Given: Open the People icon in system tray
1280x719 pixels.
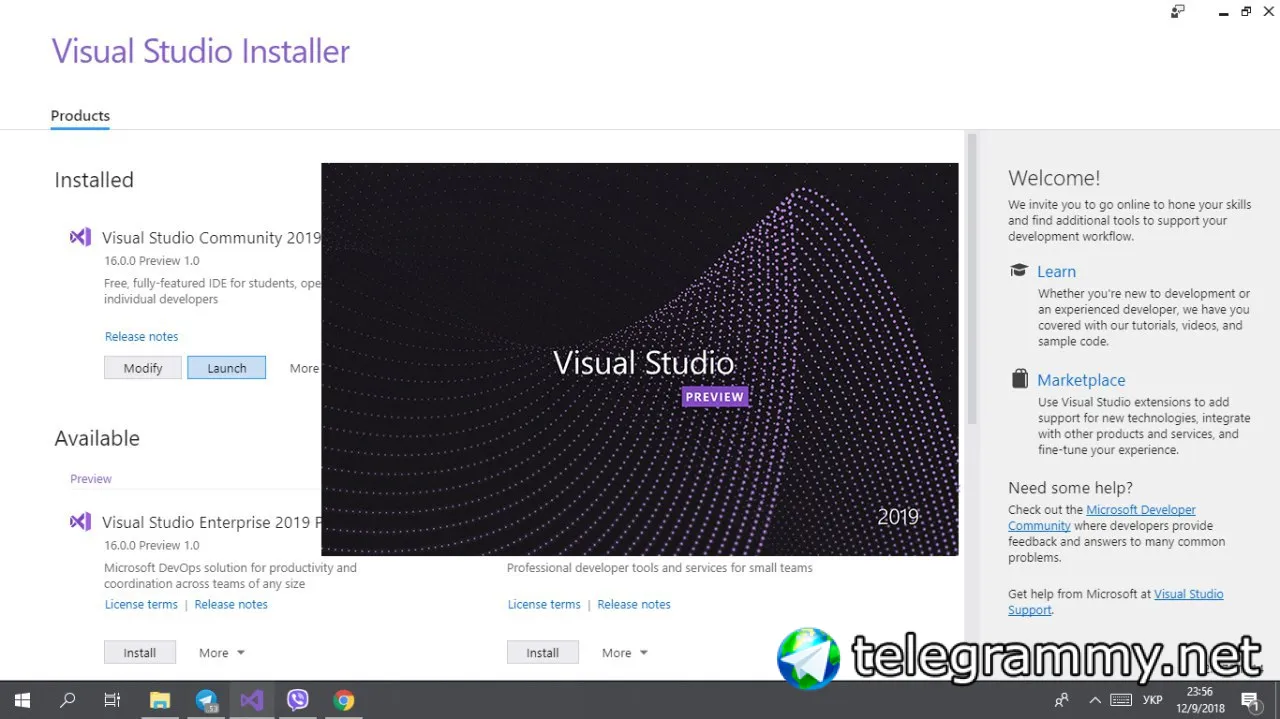Looking at the screenshot, I should (1062, 700).
